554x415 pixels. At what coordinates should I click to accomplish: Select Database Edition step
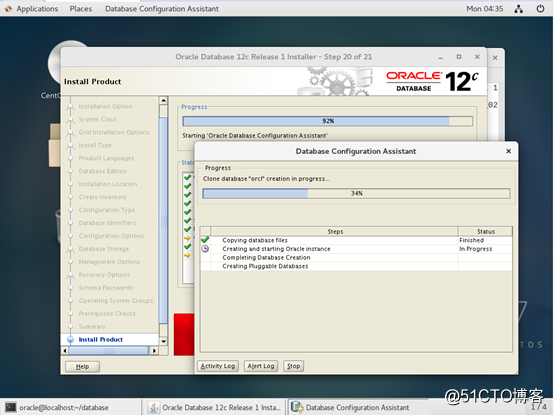click(103, 171)
